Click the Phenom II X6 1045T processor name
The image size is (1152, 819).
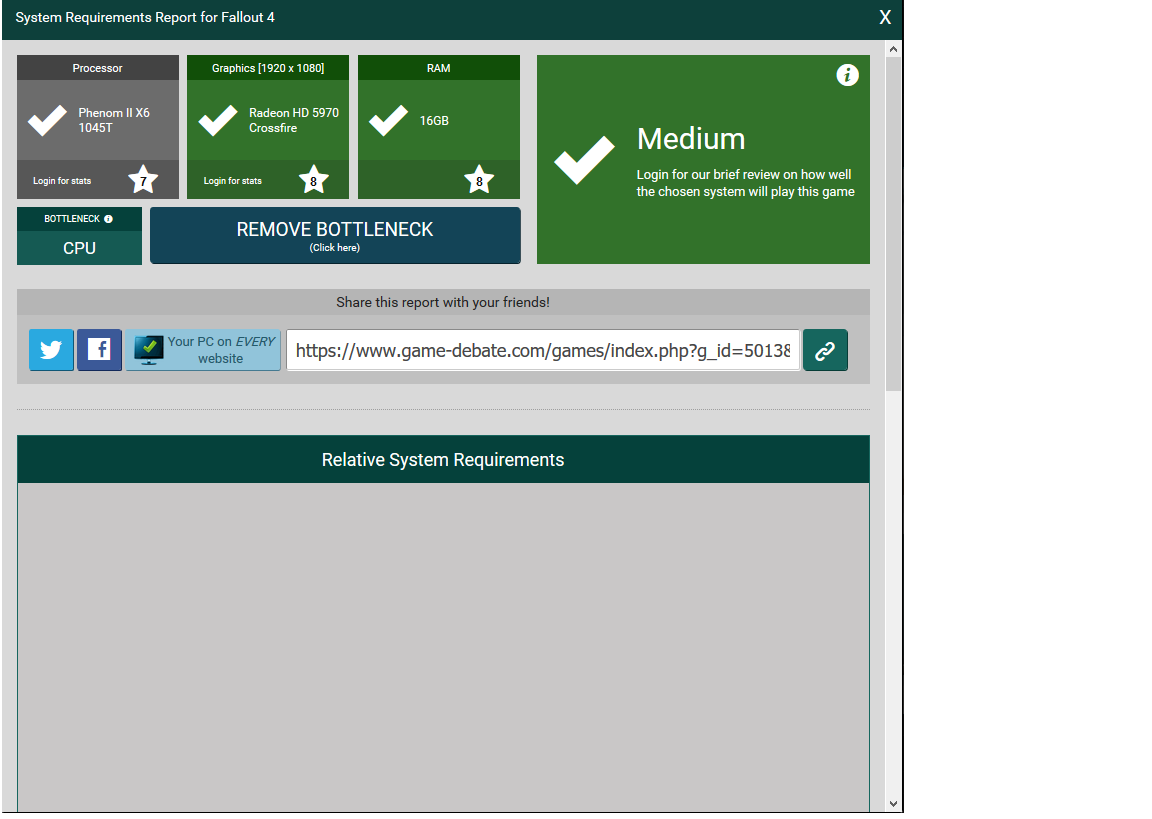[114, 120]
